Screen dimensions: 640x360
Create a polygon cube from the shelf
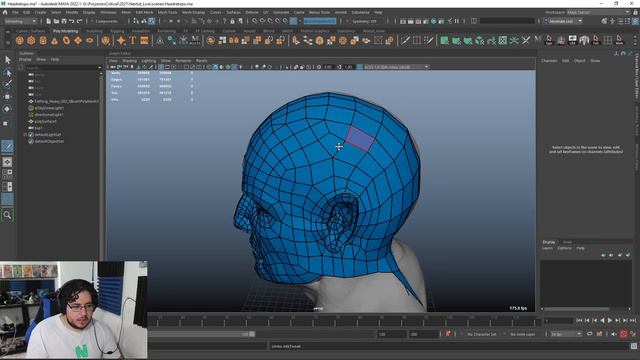pos(31,40)
